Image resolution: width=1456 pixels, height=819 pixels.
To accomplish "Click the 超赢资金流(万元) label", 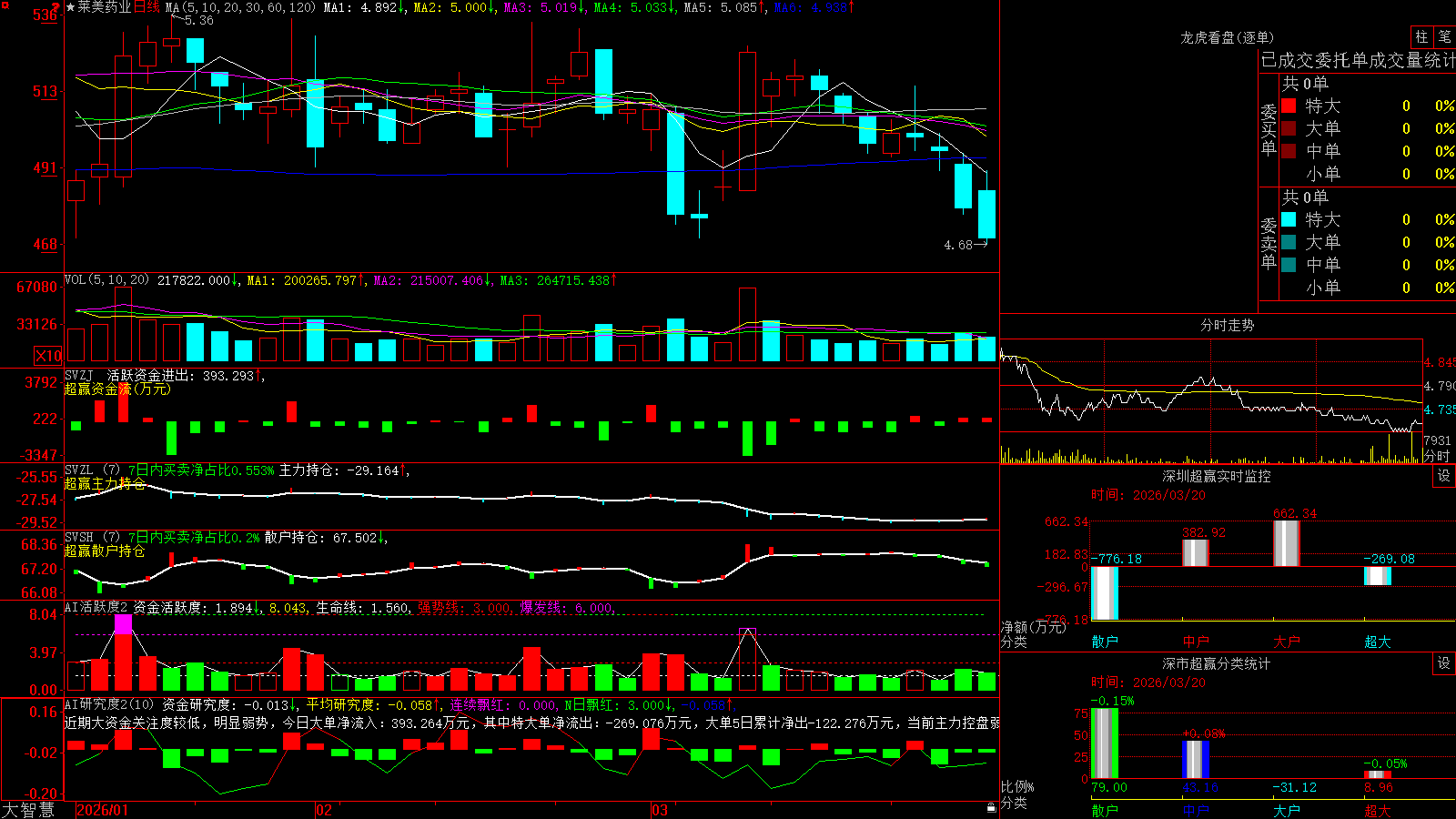I will coord(117,389).
